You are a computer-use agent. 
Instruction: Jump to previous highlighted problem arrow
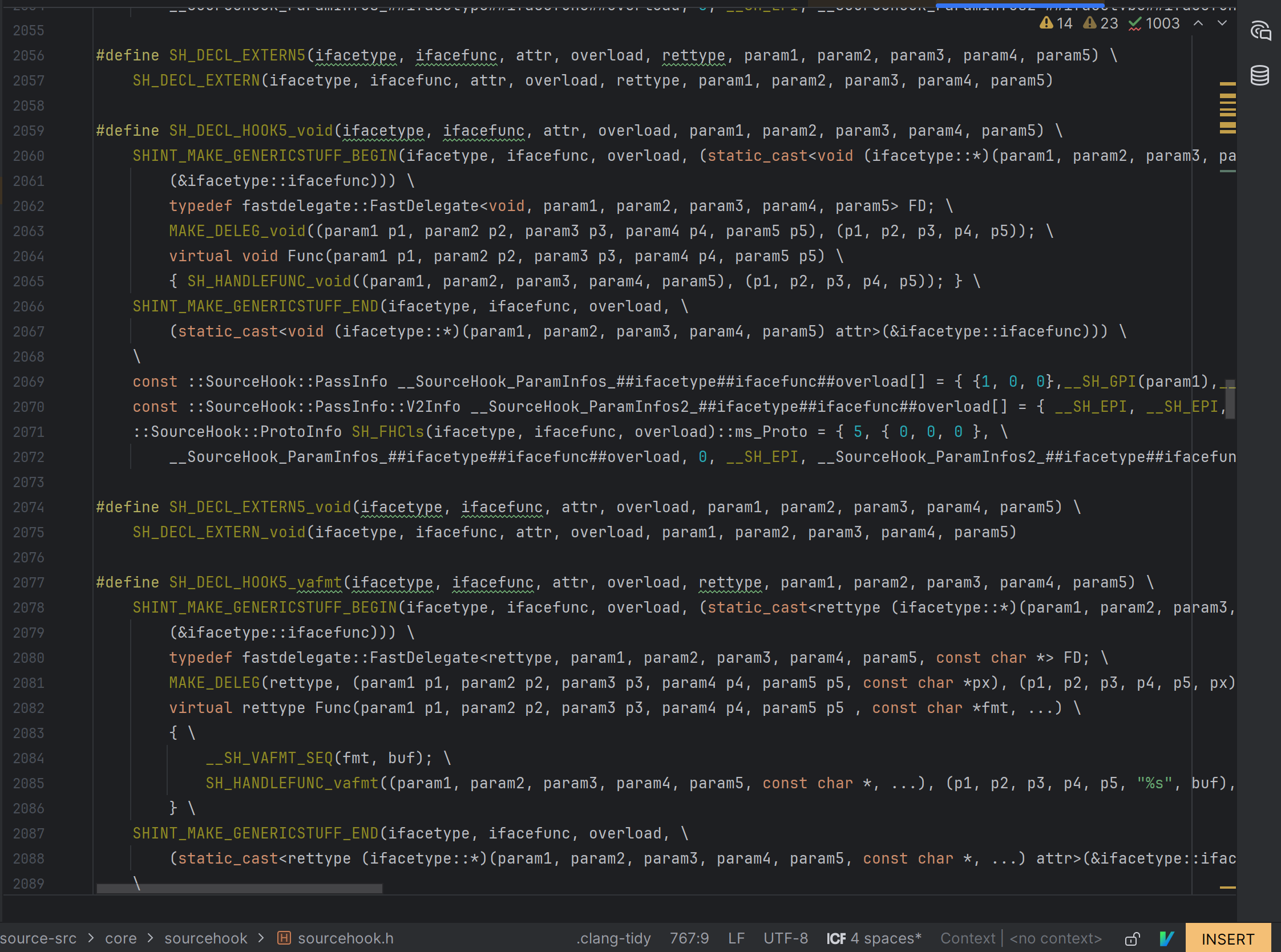(x=1198, y=23)
